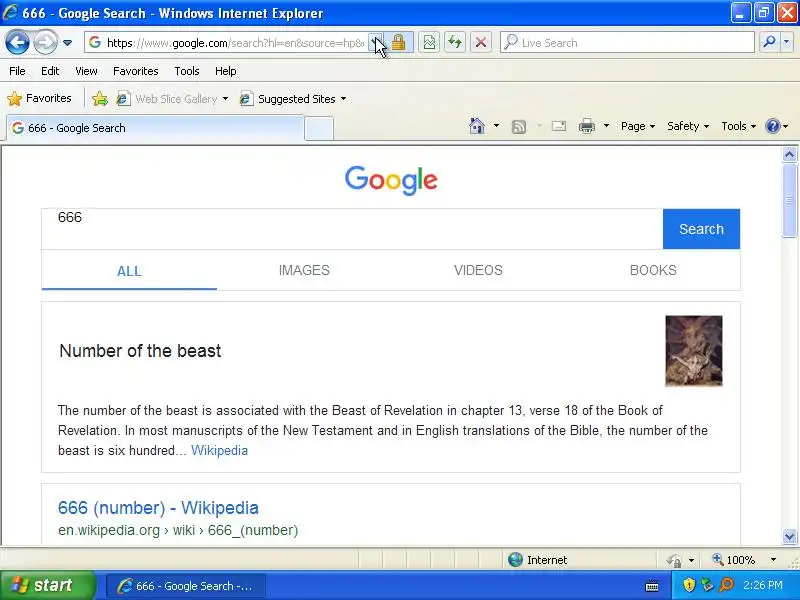Click the Internet zone globe in status bar
Viewport: 800px width, 600px height.
coord(515,560)
